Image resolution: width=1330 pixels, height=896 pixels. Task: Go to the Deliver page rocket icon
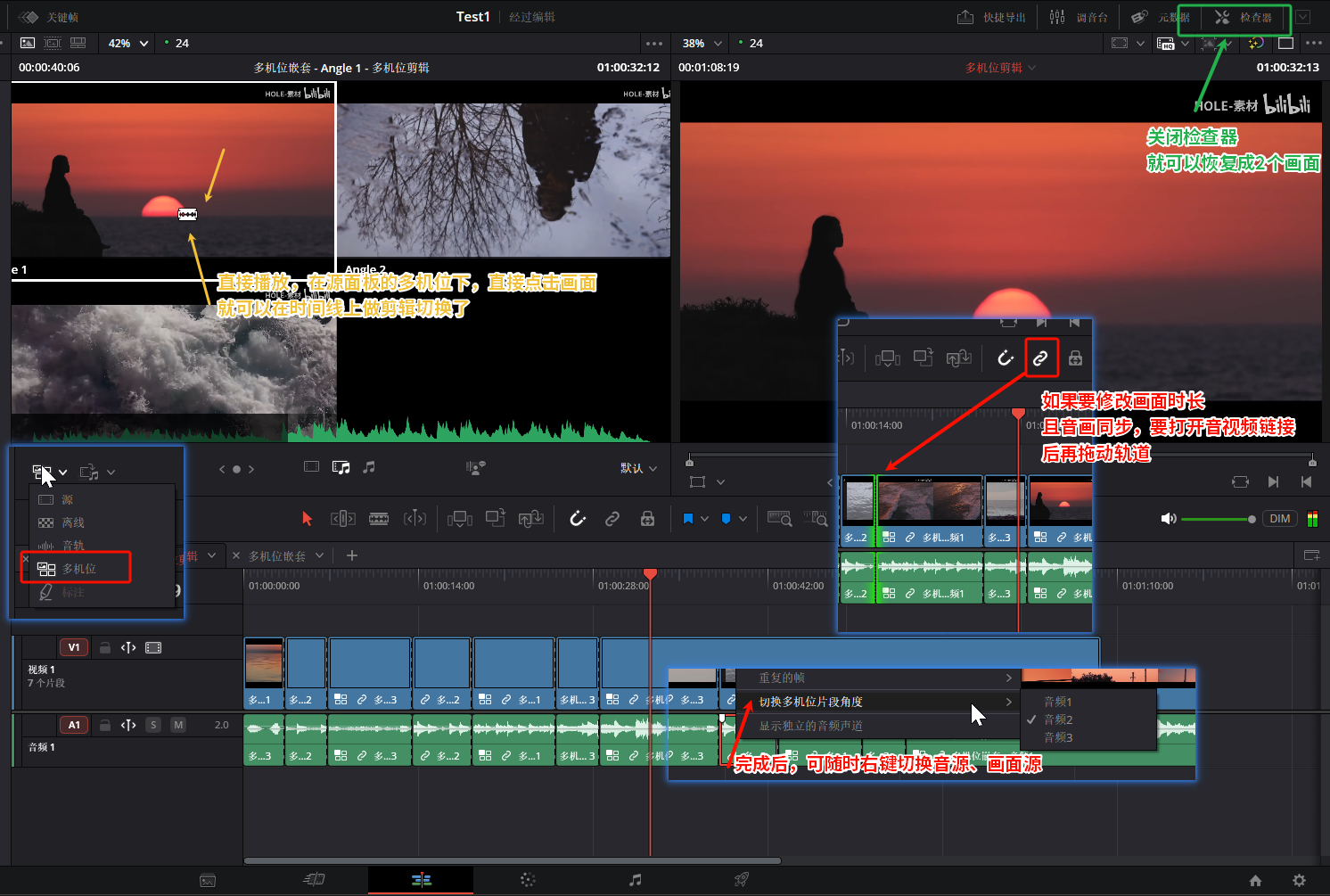tap(741, 880)
